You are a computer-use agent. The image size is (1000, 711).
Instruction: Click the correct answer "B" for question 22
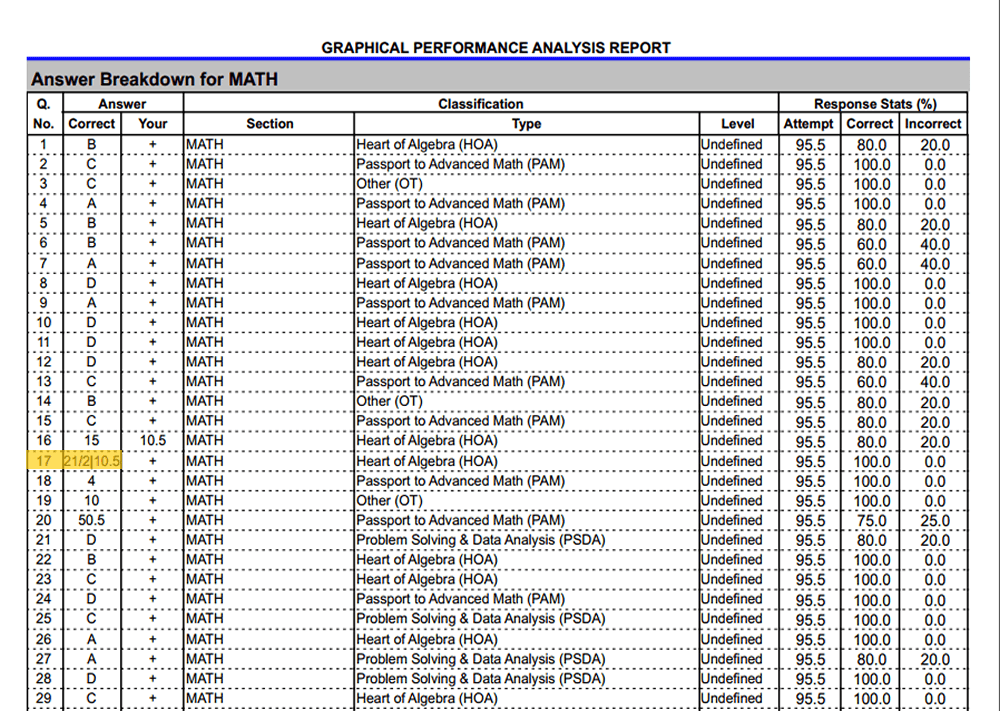point(91,560)
